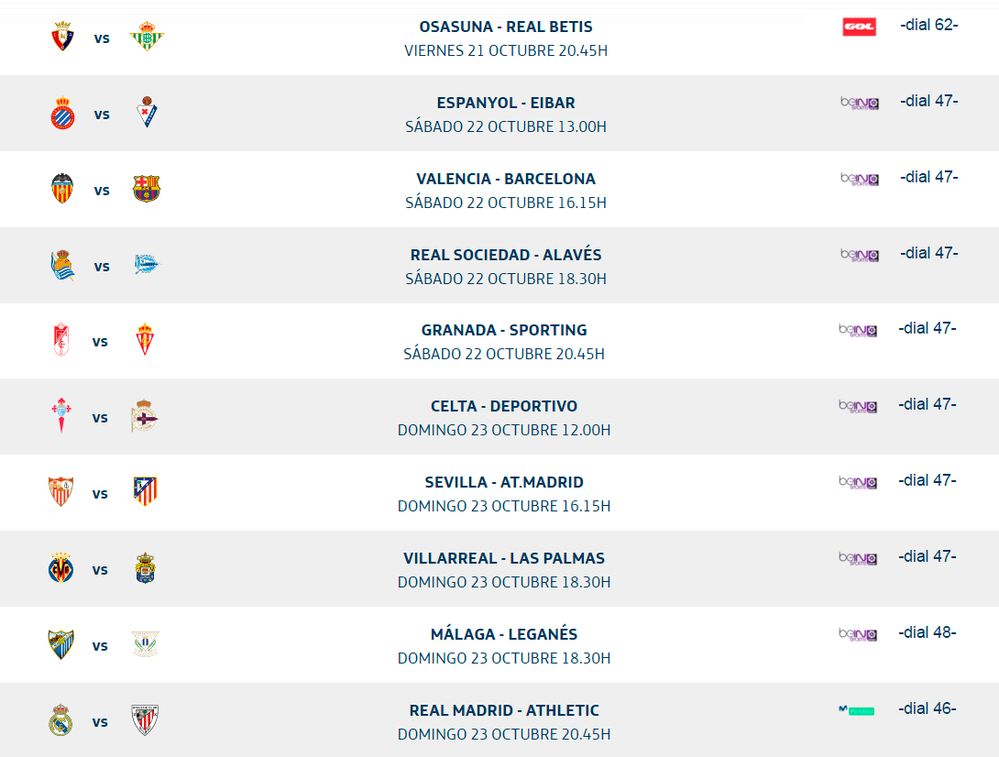Click the Espanyol club crest
The width and height of the screenshot is (999, 757).
[x=61, y=112]
